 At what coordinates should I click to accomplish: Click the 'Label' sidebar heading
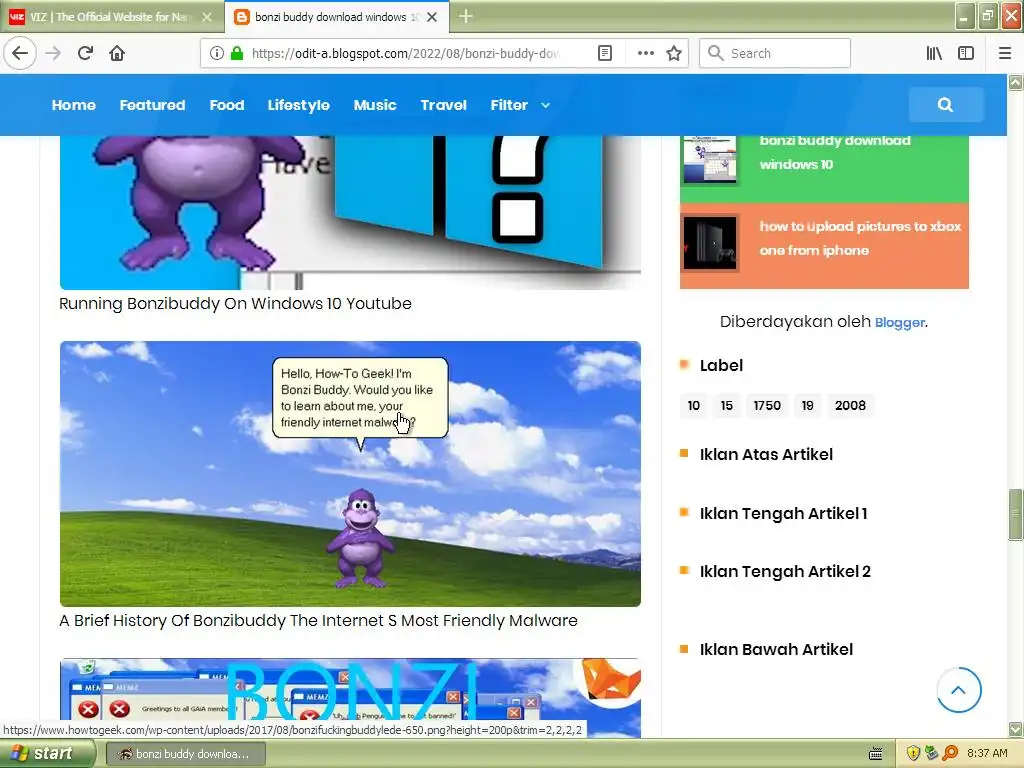[x=721, y=365]
